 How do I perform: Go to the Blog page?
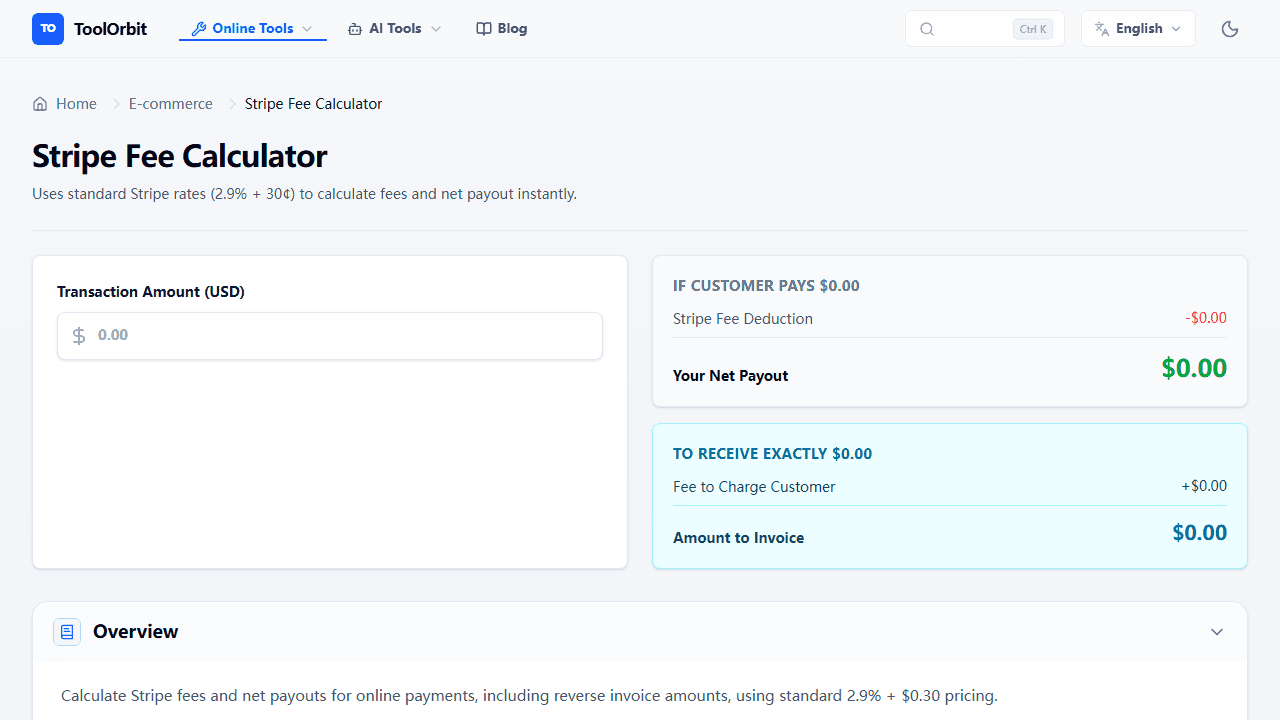502,29
